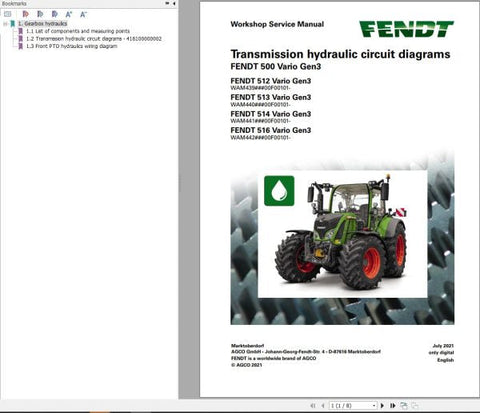Open the Bookmarks panel options menu arrow
This screenshot has height=413, width=480.
point(167,3)
